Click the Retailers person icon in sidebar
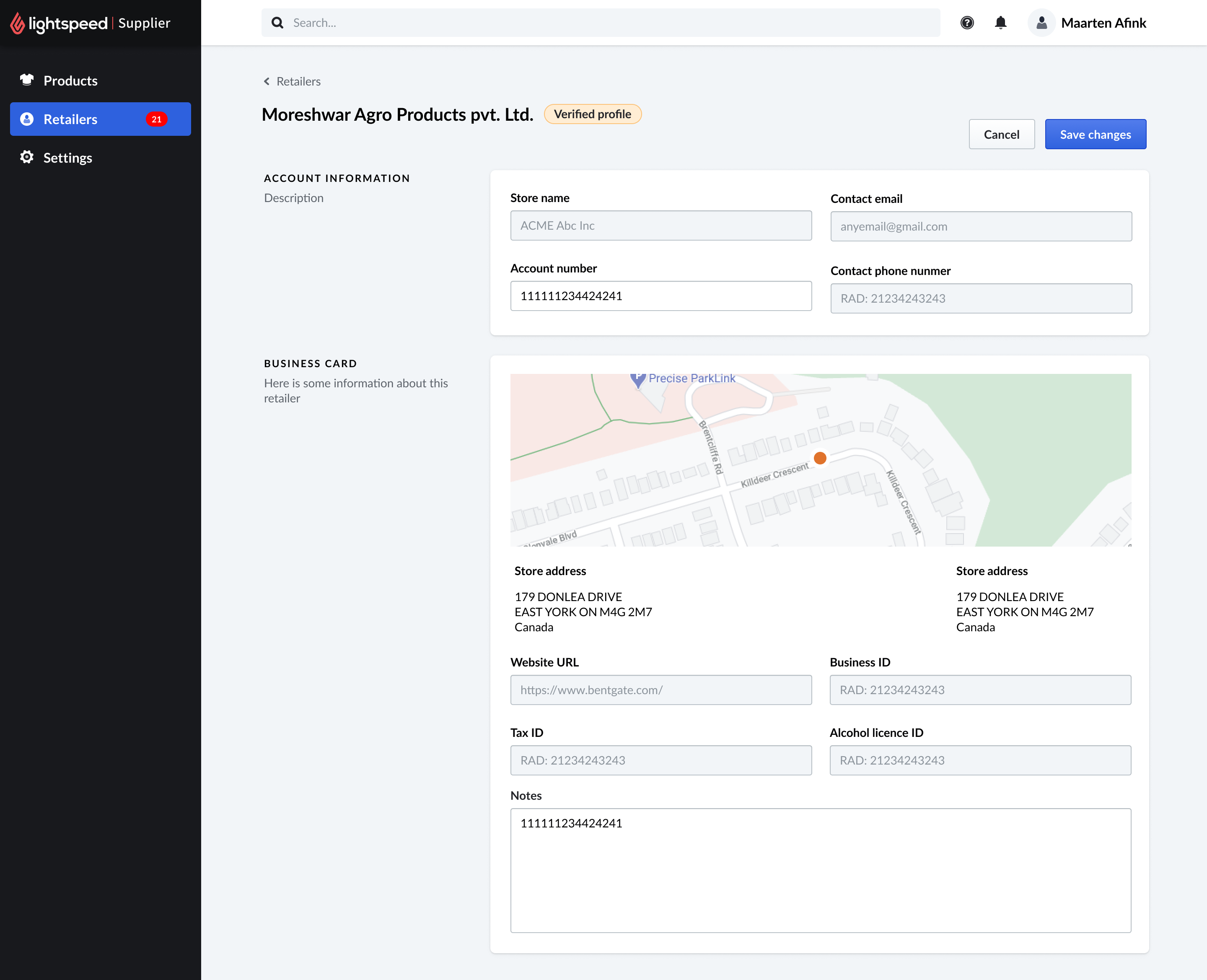Image resolution: width=1207 pixels, height=980 pixels. (26, 119)
